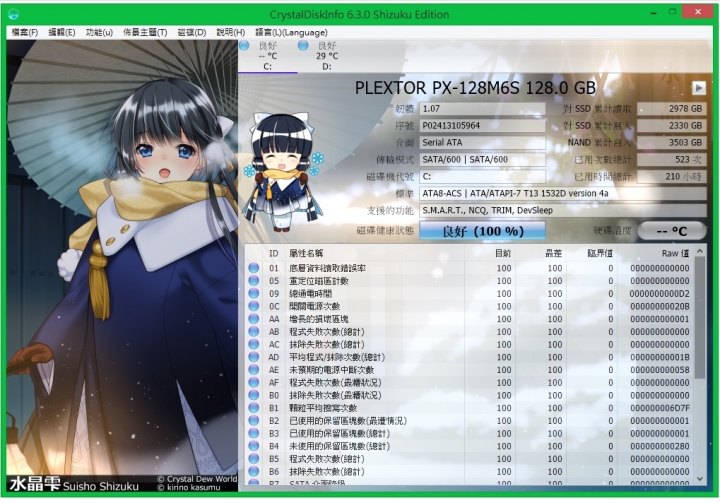Click status orb for attribute B3

click(x=253, y=433)
